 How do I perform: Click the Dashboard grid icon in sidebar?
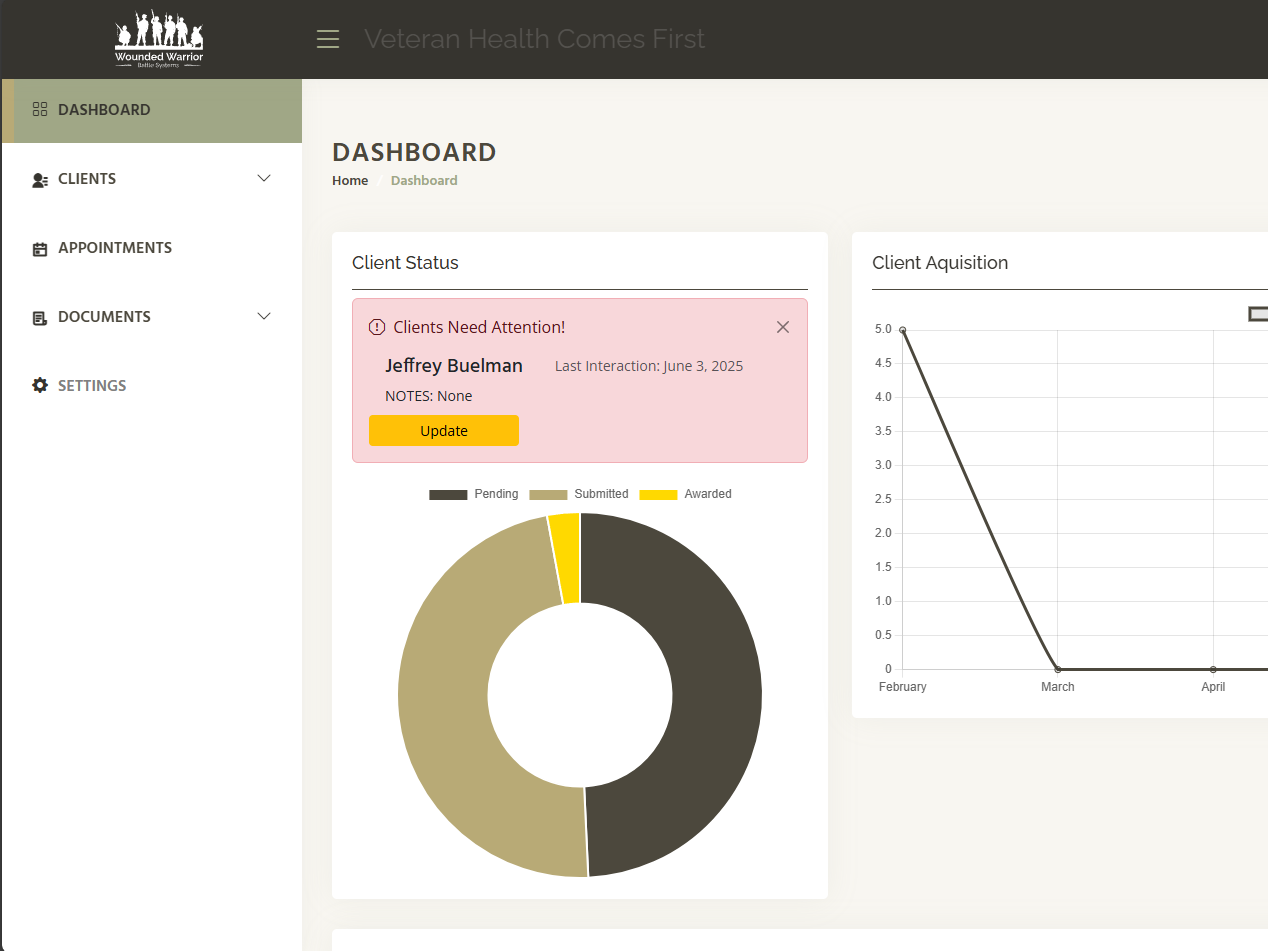point(40,109)
